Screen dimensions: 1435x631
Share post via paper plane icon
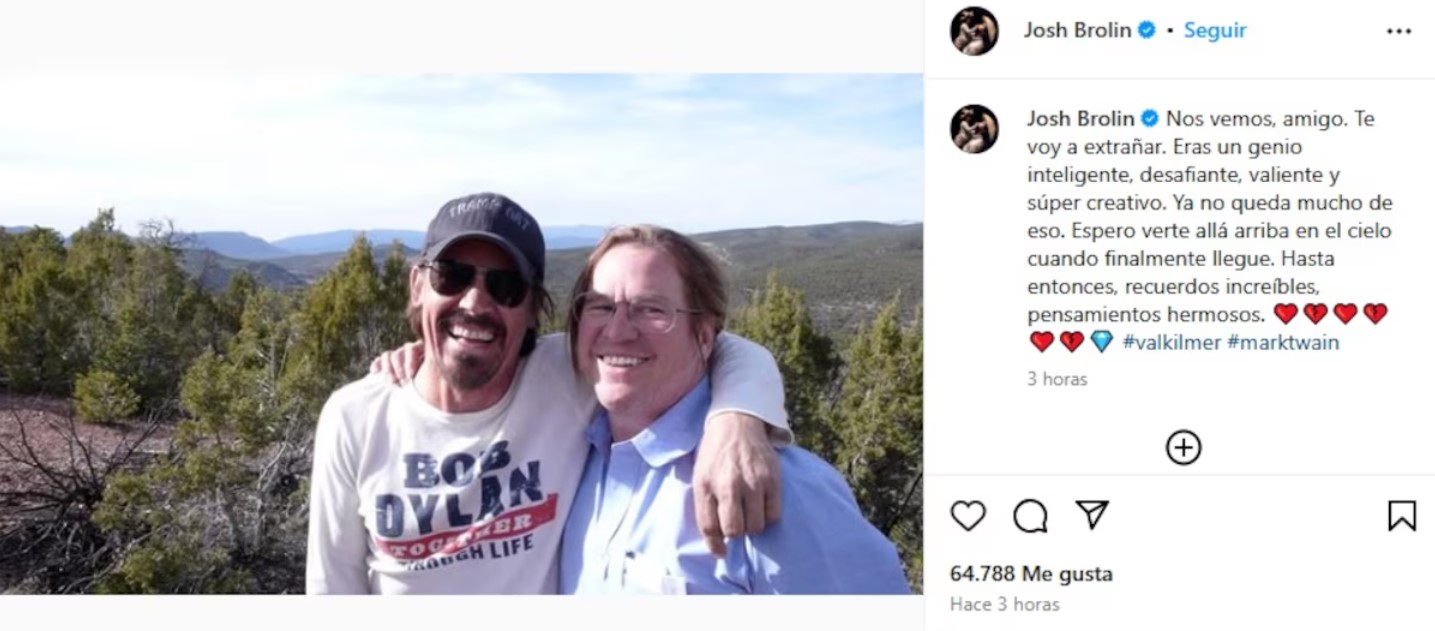1092,515
